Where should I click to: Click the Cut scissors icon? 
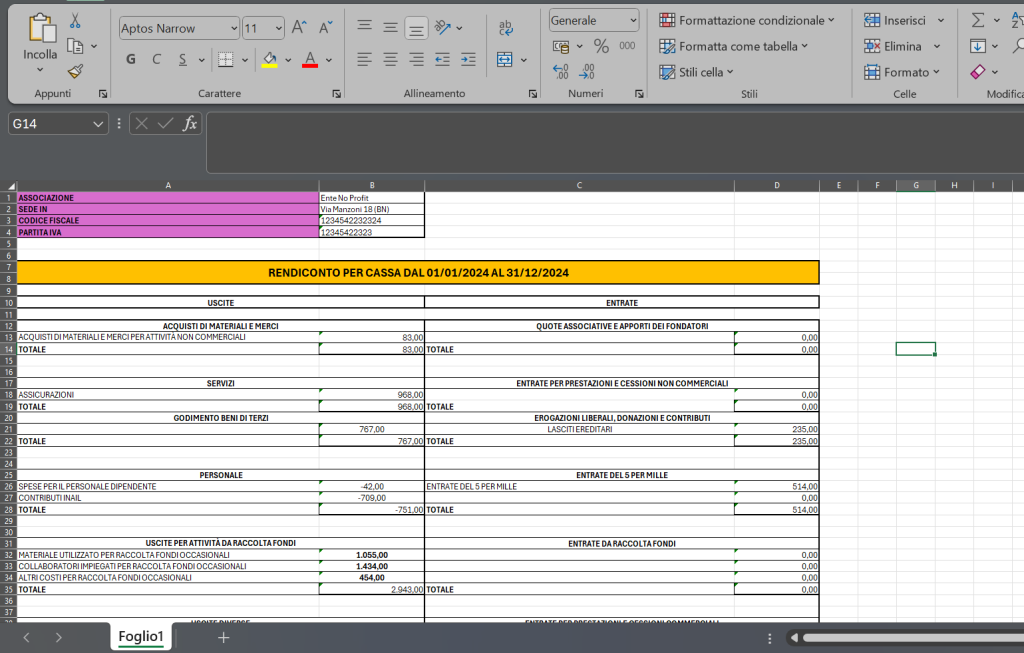(75, 21)
